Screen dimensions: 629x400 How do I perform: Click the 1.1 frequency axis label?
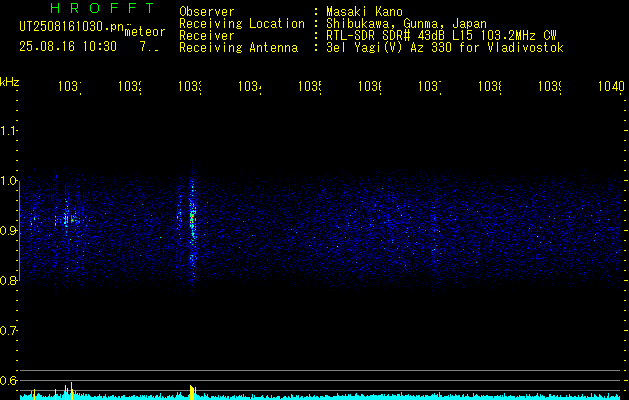pos(8,130)
